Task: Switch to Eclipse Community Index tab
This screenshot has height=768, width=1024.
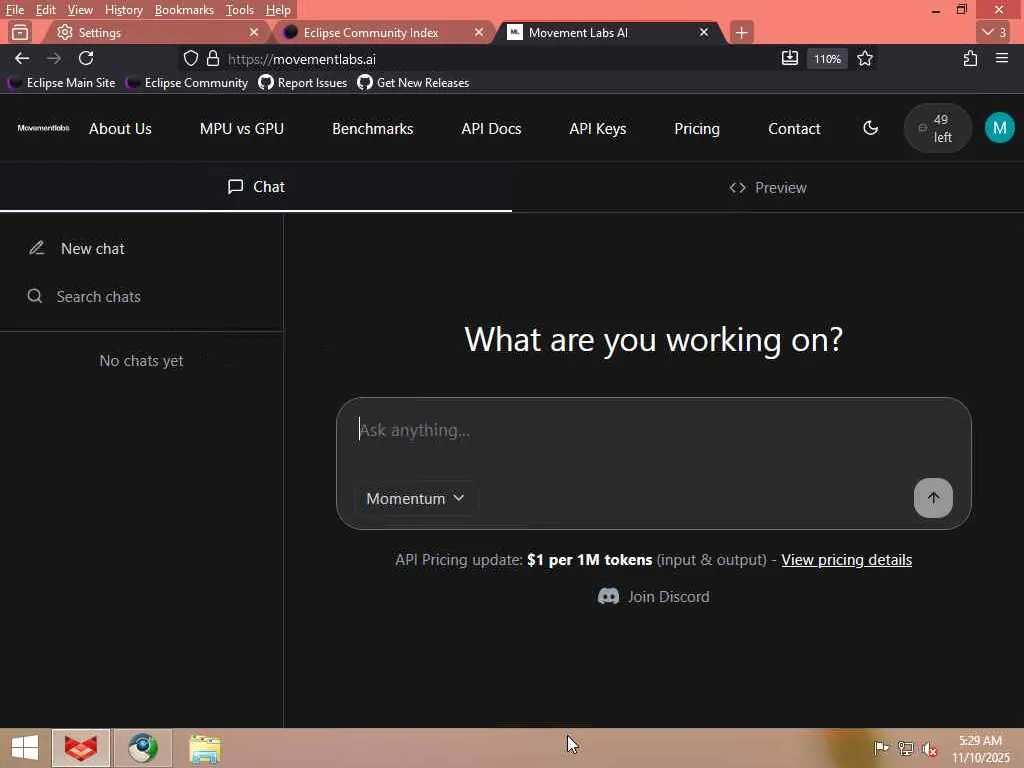Action: coord(384,32)
